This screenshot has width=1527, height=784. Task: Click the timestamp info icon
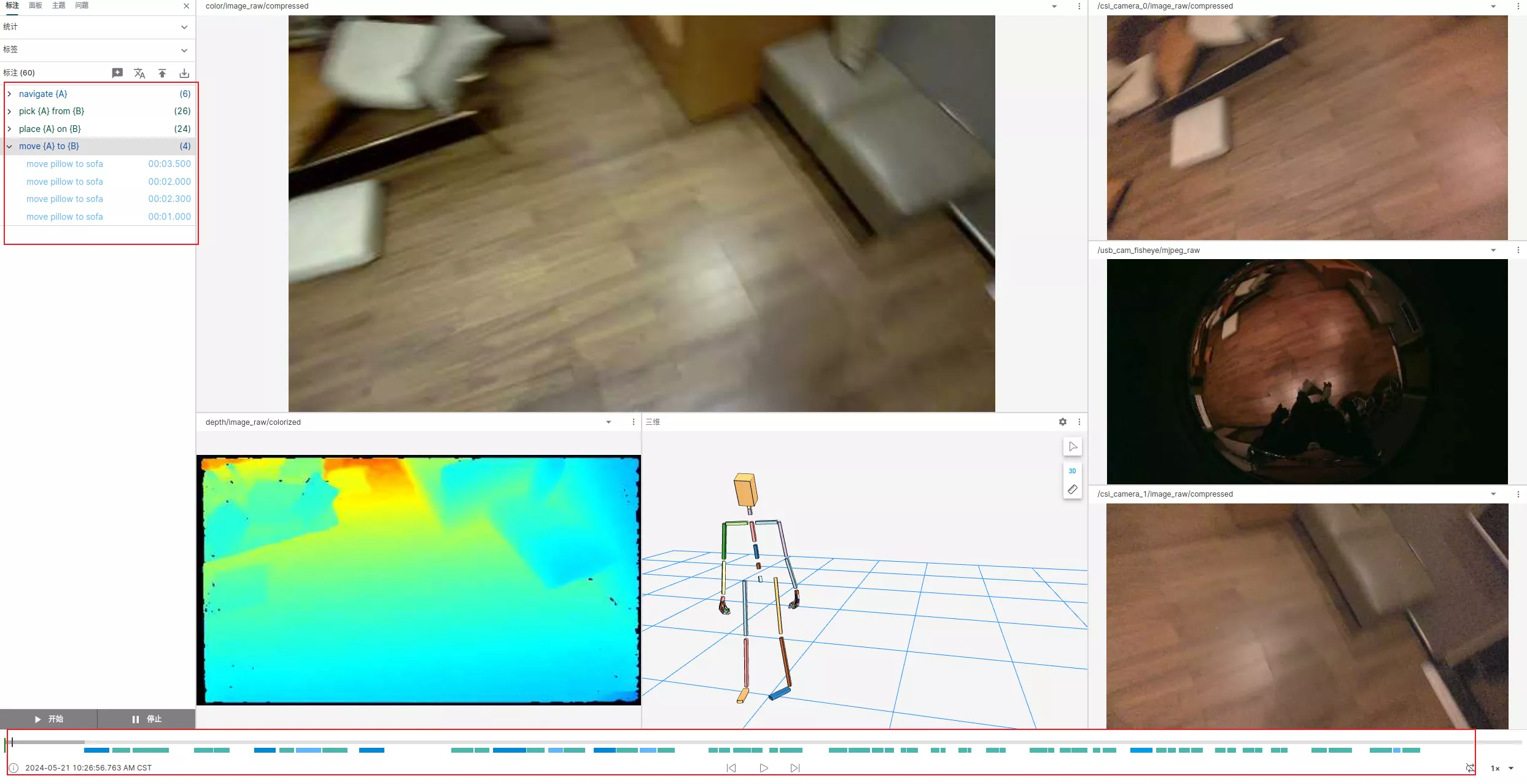[x=14, y=768]
